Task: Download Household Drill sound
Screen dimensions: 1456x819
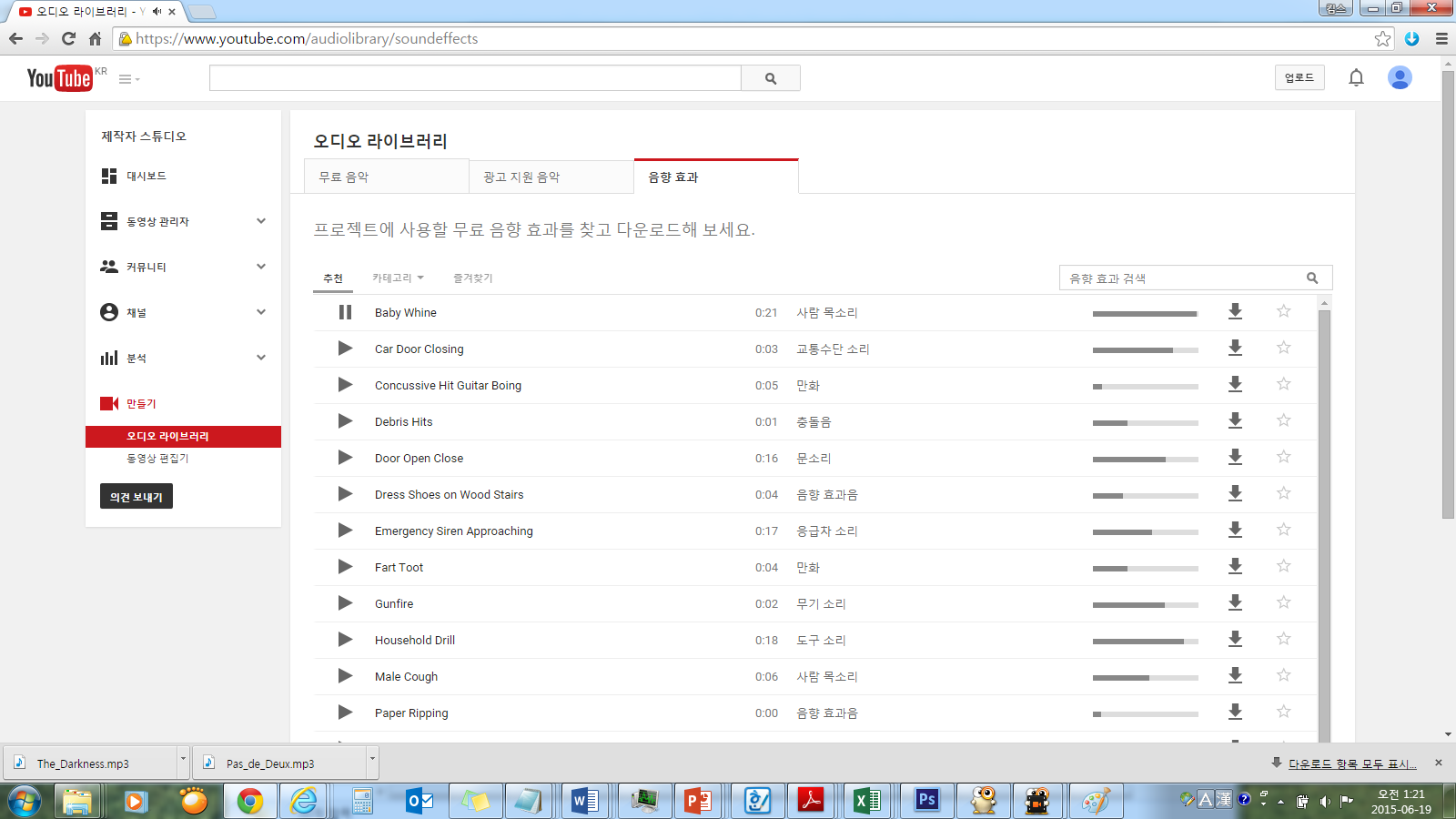Action: 1235,639
